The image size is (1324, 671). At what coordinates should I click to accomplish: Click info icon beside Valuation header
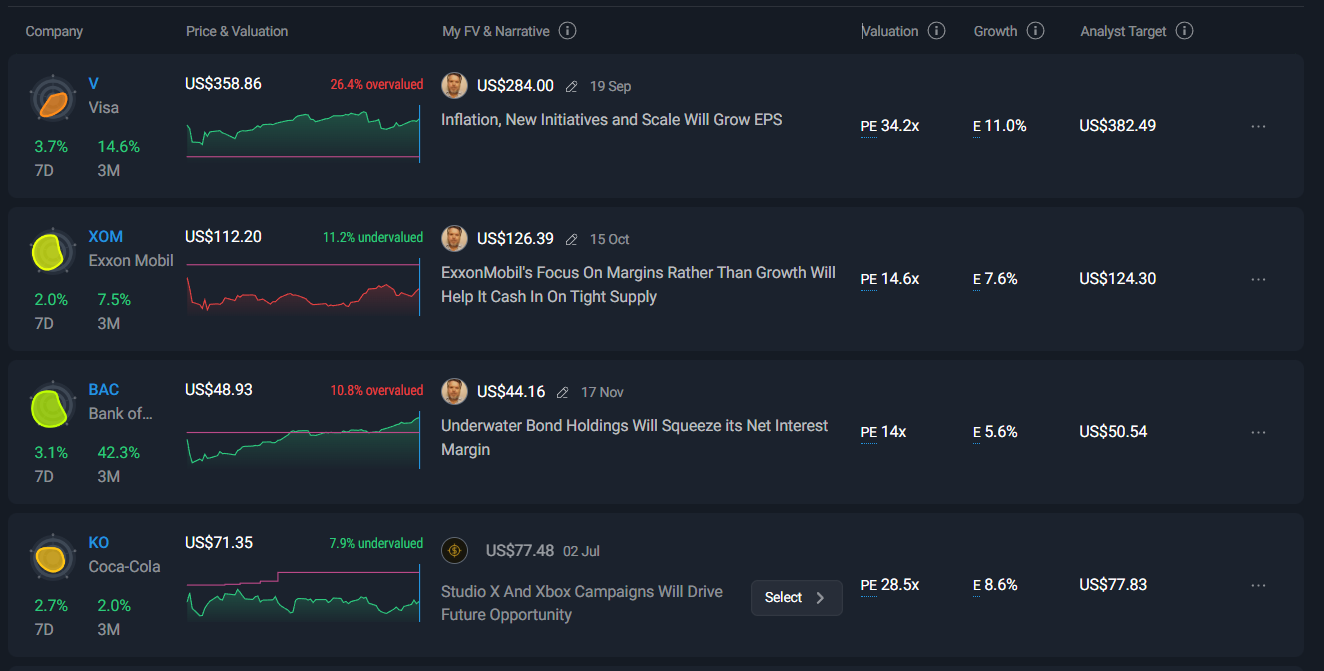click(936, 31)
